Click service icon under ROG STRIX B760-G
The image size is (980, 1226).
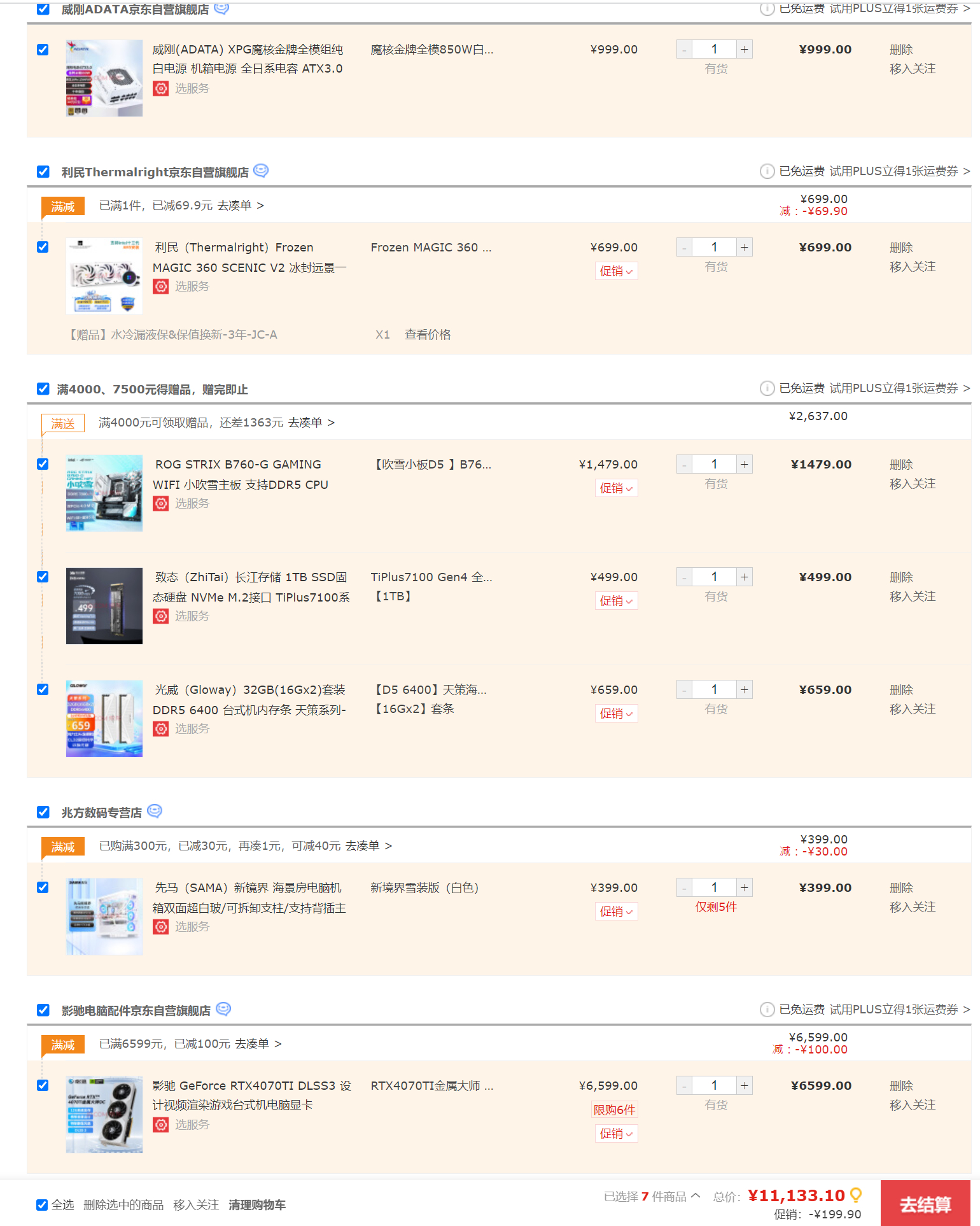161,504
